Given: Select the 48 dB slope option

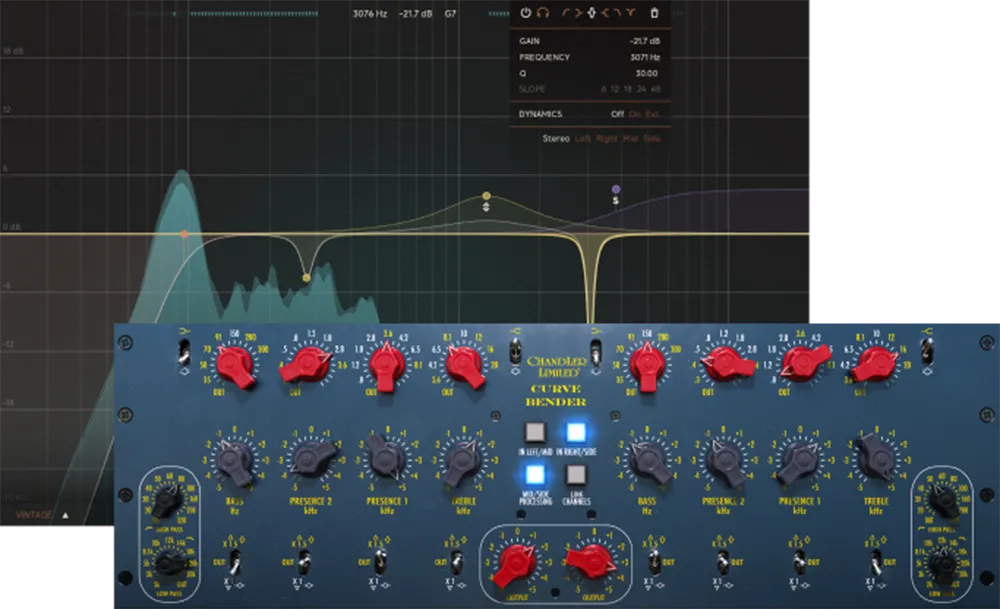Looking at the screenshot, I should click(x=654, y=90).
